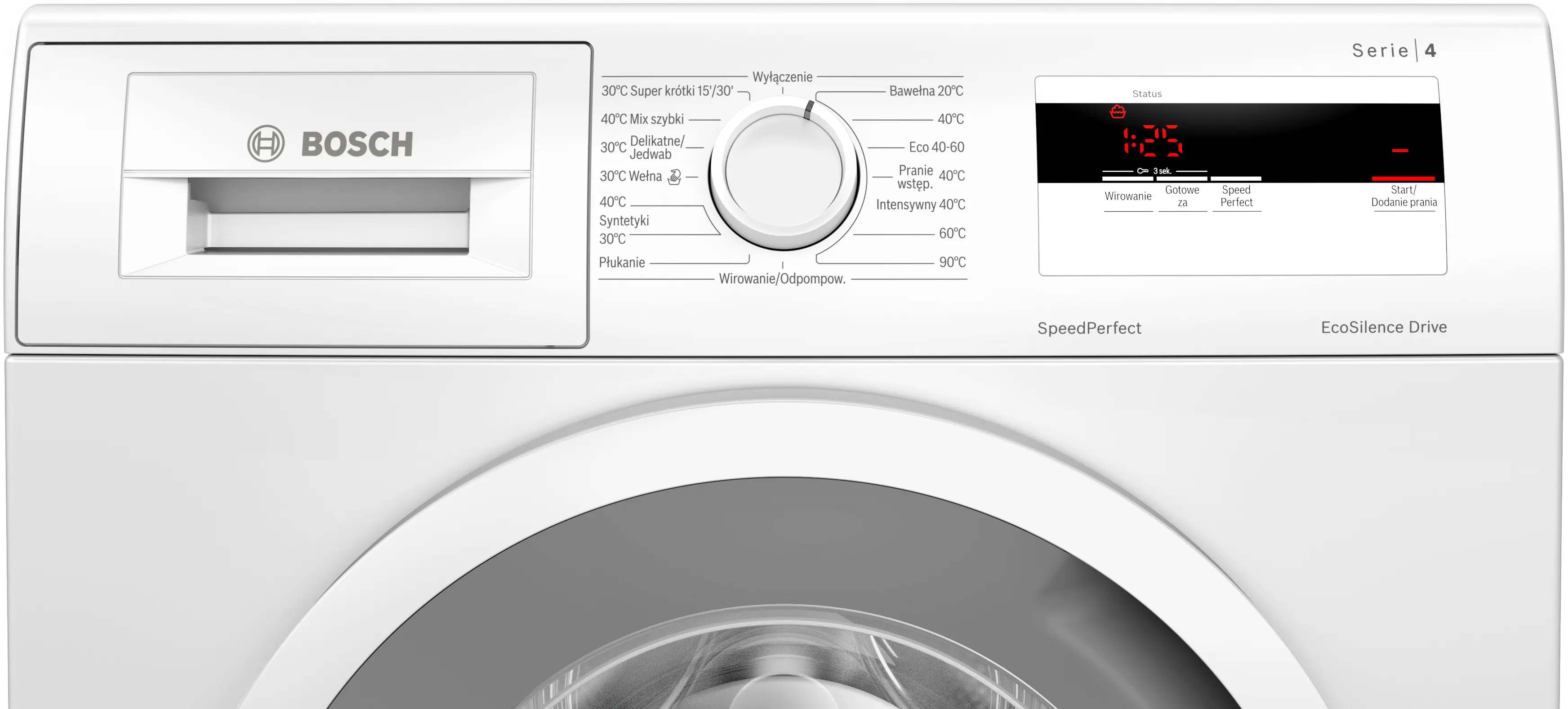Click the Bosch circular logo emblem

coord(266,143)
